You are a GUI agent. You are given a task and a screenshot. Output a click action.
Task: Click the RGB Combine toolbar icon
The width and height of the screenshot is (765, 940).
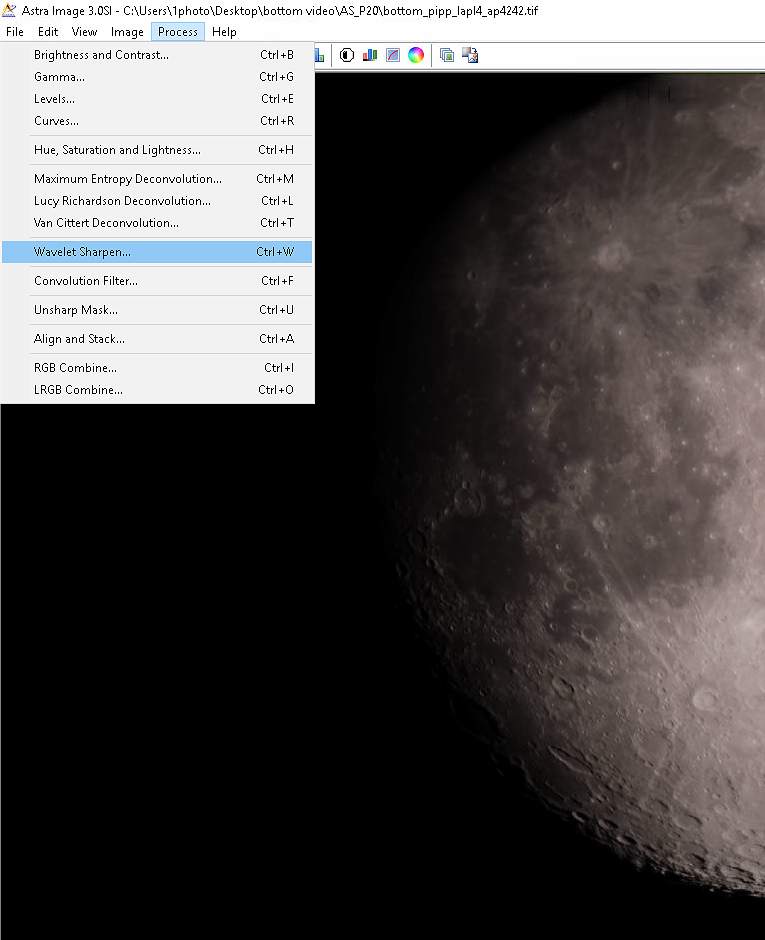470,55
